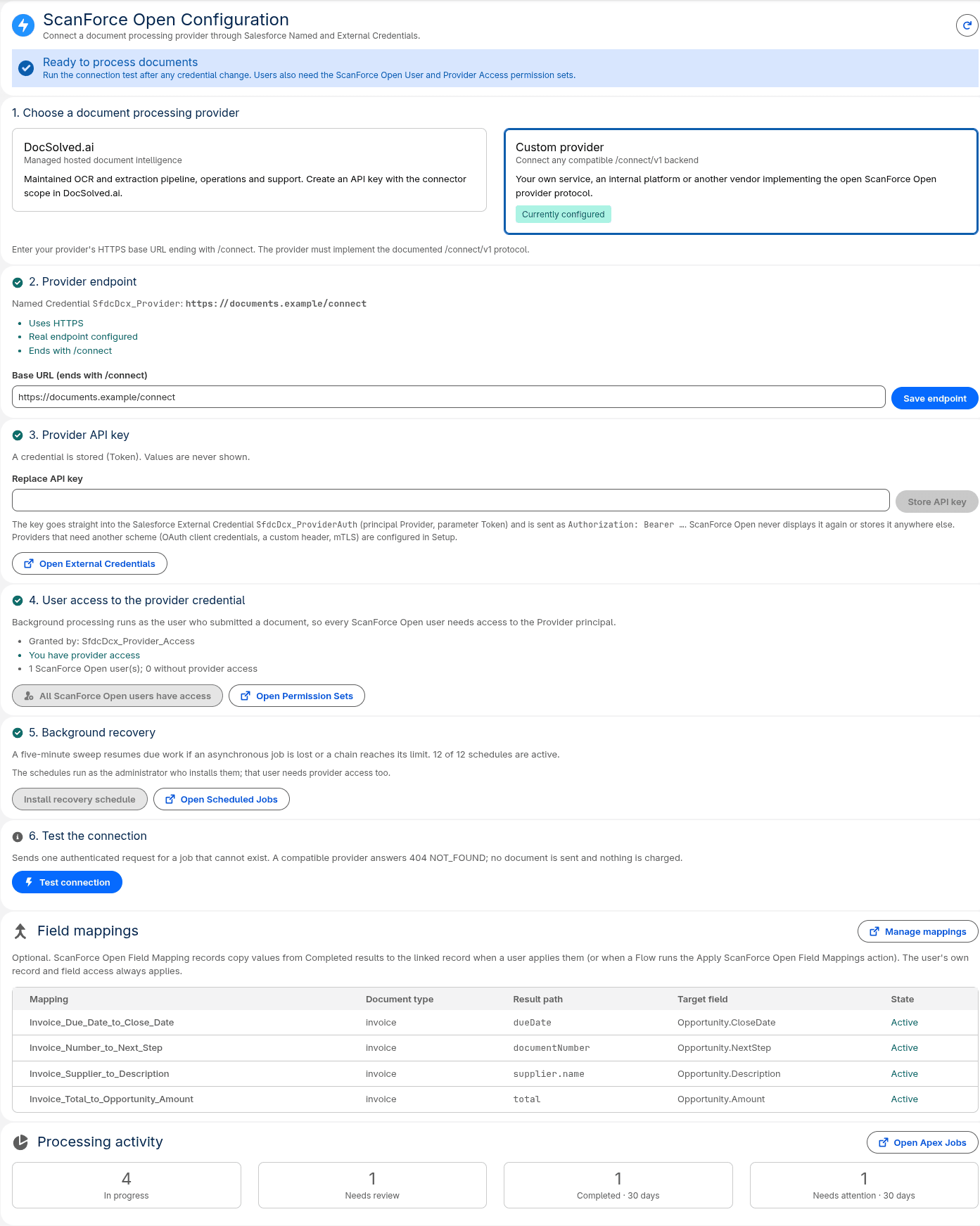Click the Provider endpoint step checkmark icon
Image resolution: width=980 pixels, height=1226 pixels.
[x=18, y=282]
